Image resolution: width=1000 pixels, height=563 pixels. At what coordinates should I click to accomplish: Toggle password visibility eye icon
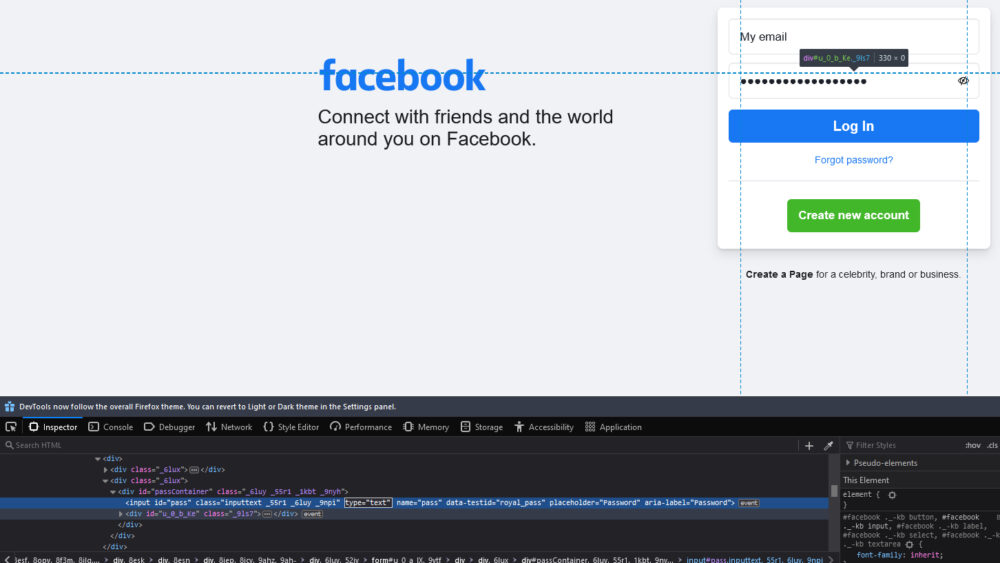963,81
